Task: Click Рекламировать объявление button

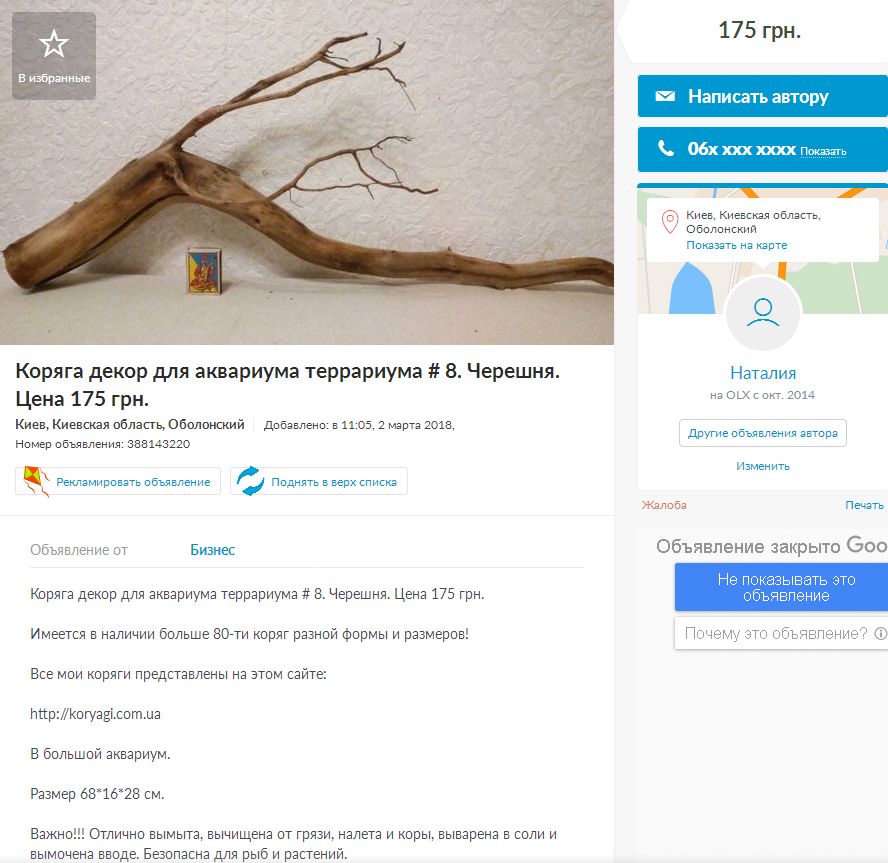Action: pyautogui.click(x=118, y=481)
